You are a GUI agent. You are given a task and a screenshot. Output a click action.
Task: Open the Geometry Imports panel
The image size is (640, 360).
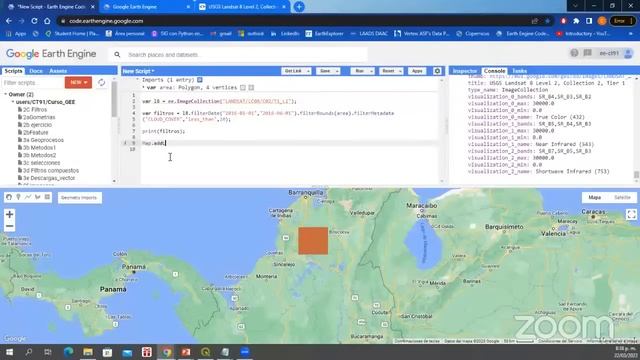pyautogui.click(x=79, y=198)
